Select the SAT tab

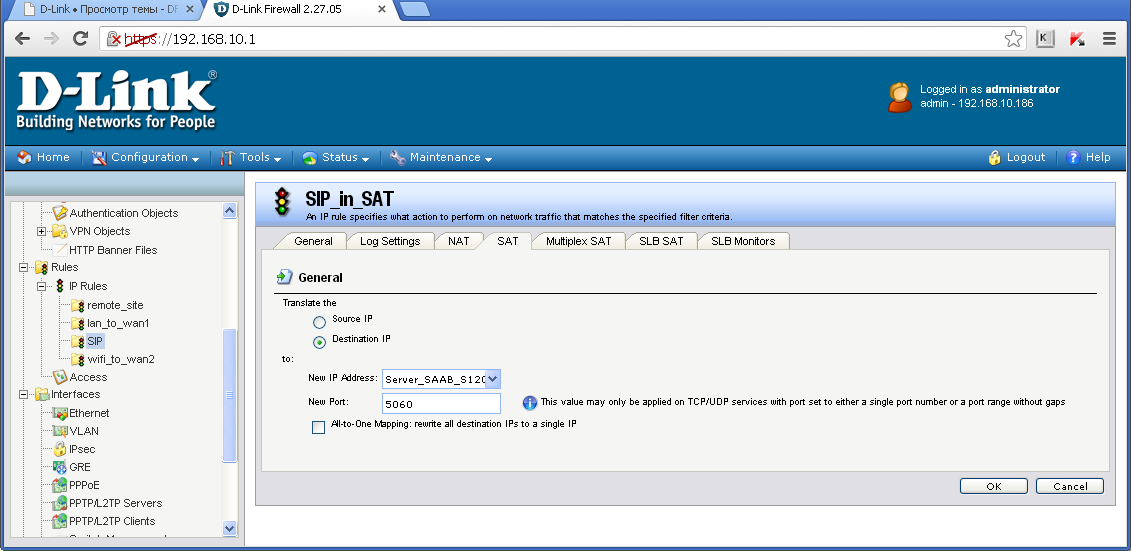(508, 241)
